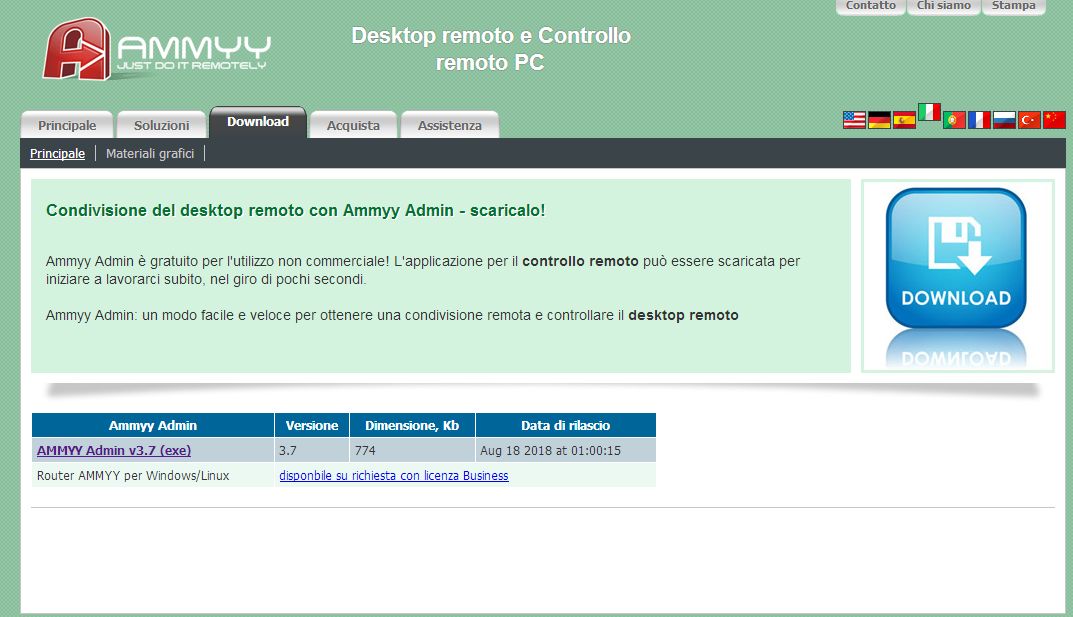The image size is (1073, 617).
Task: Switch language with the United States flag
Action: pos(854,120)
